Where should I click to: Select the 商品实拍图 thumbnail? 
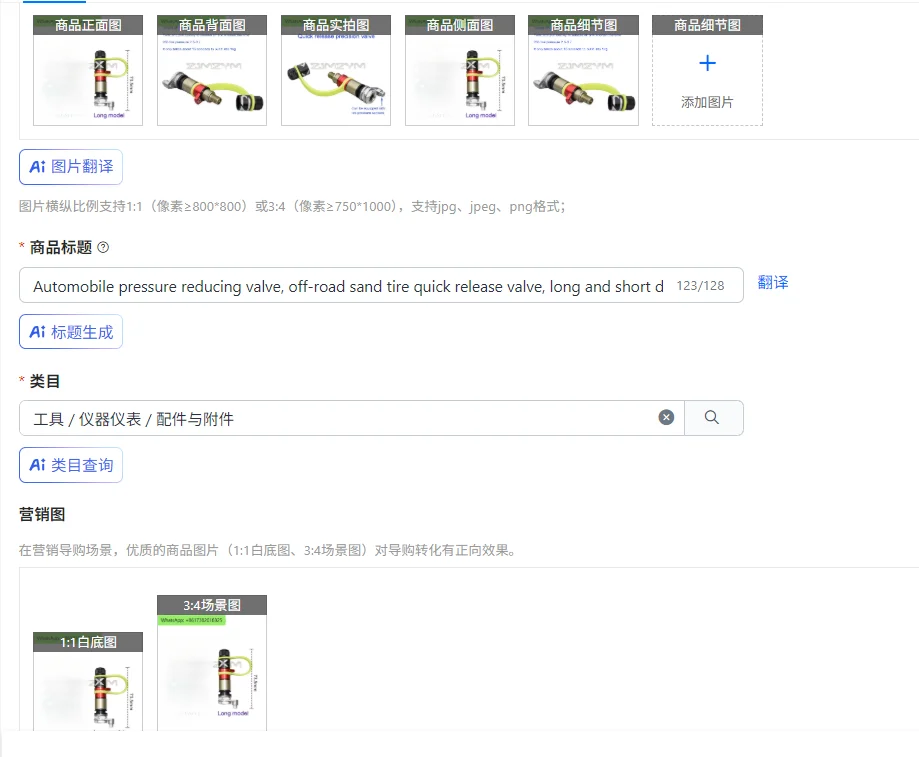pyautogui.click(x=336, y=70)
